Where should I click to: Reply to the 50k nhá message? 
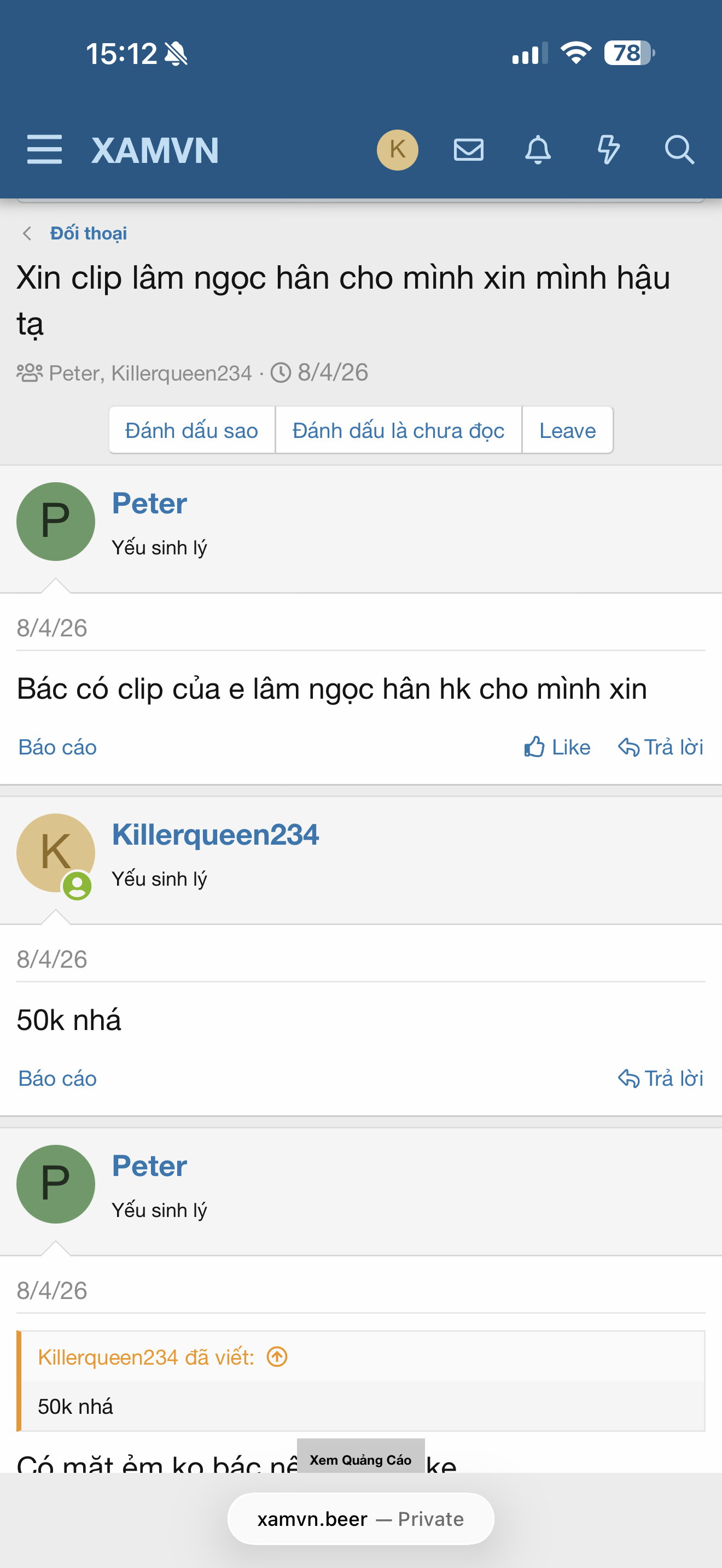[661, 1078]
